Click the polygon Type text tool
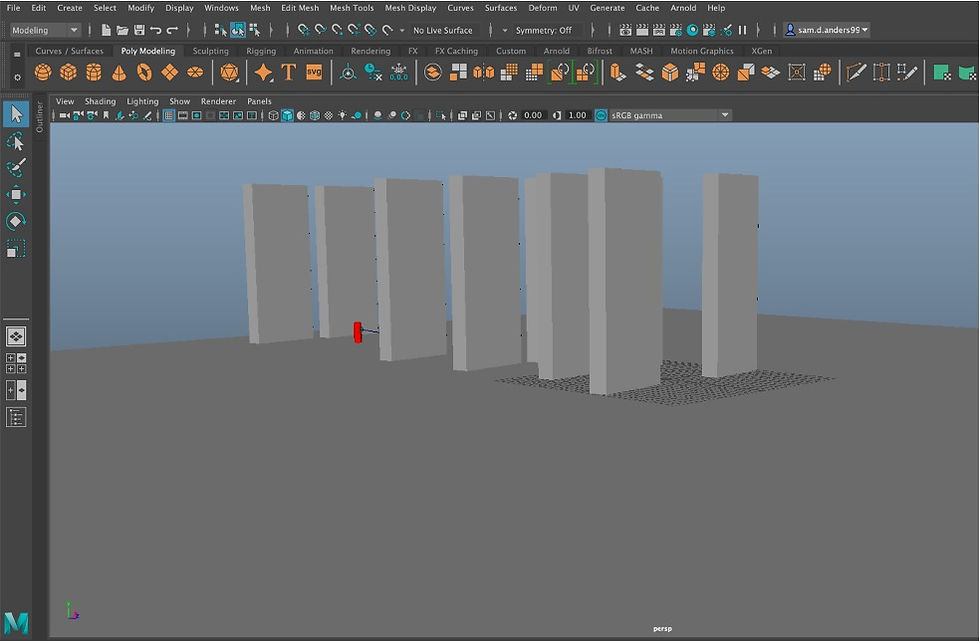This screenshot has width=980, height=641. pos(288,72)
